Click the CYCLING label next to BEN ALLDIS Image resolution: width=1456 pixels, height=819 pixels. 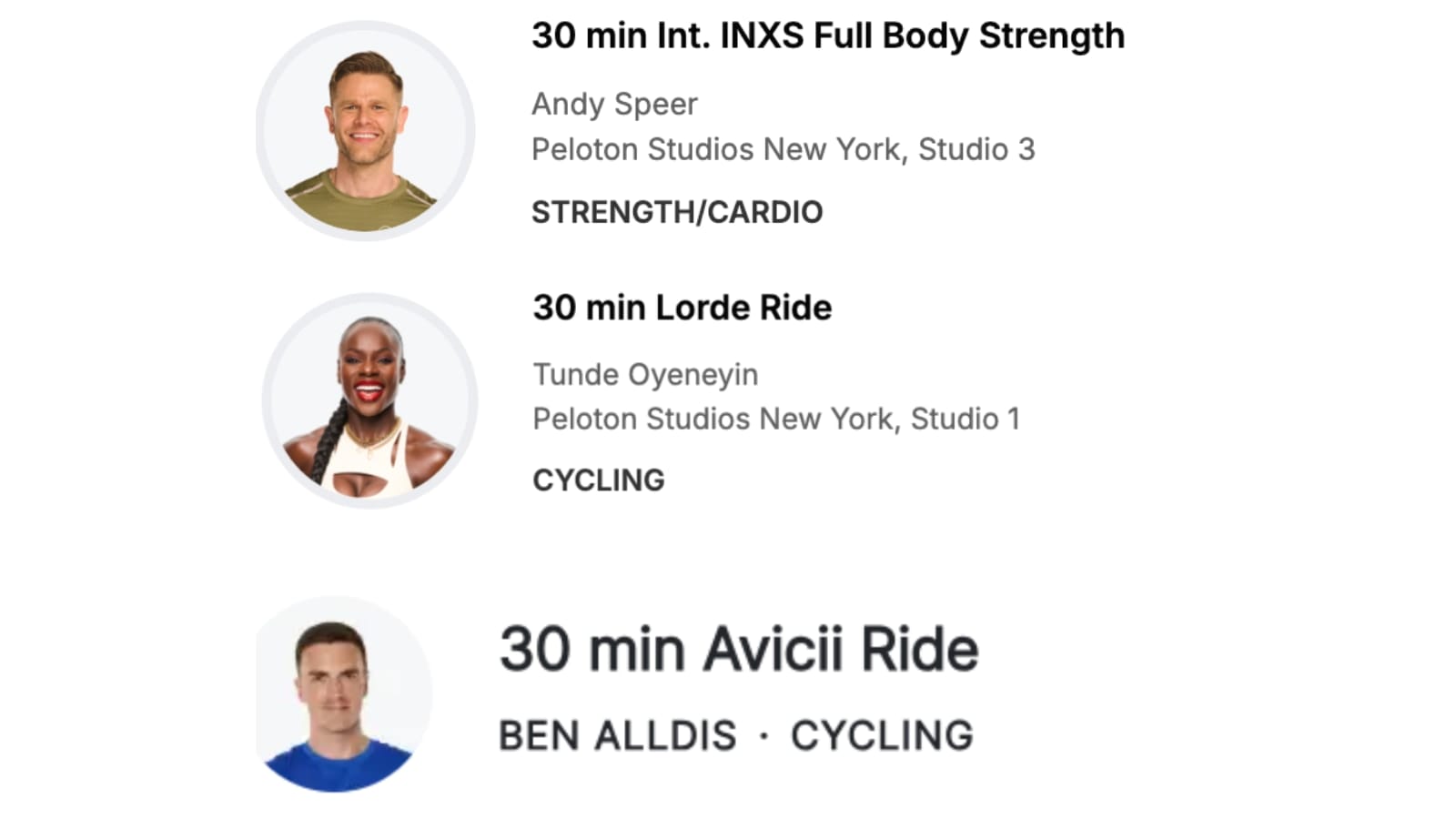coord(881,735)
